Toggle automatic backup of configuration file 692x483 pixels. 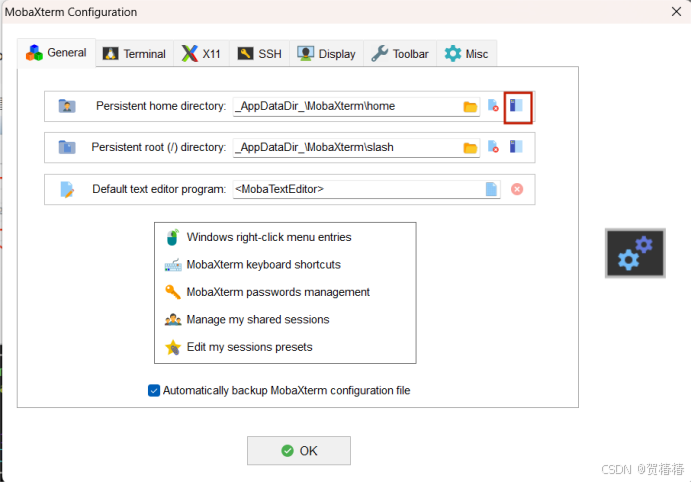pyautogui.click(x=154, y=391)
